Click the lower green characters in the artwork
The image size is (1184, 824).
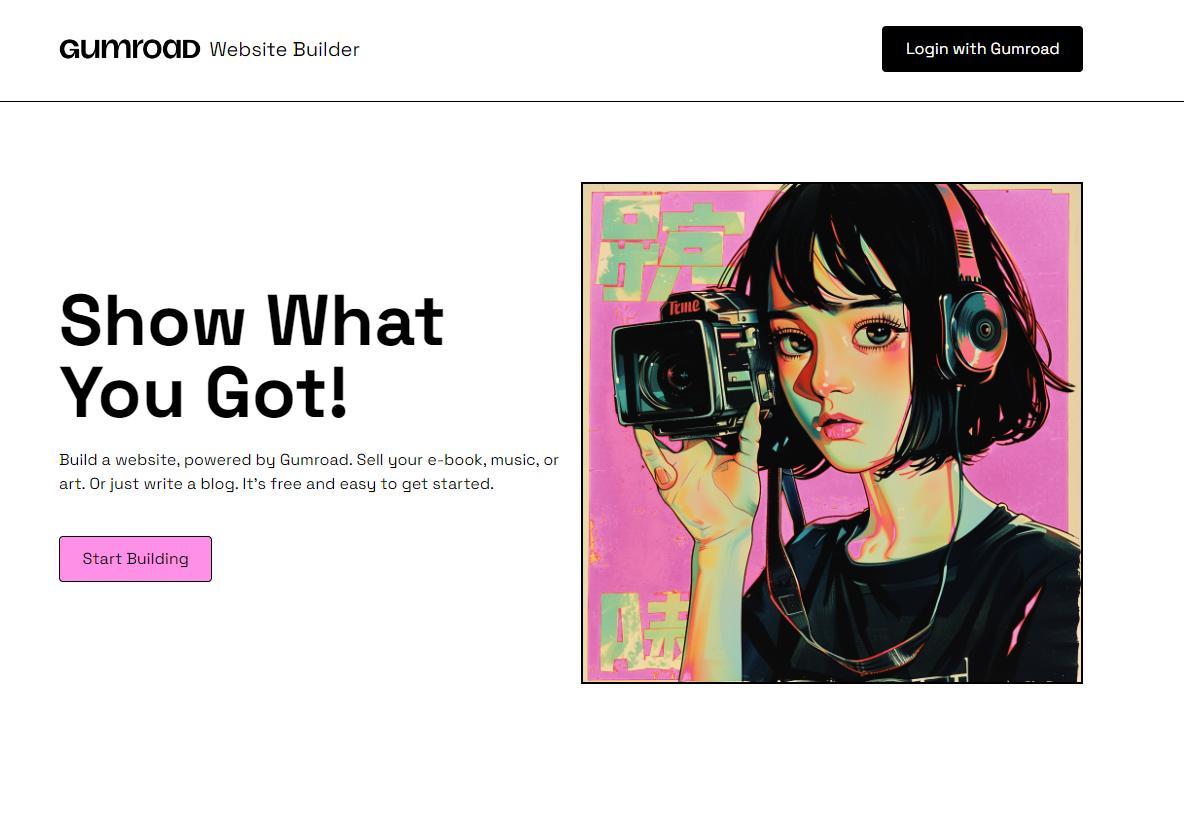(643, 631)
